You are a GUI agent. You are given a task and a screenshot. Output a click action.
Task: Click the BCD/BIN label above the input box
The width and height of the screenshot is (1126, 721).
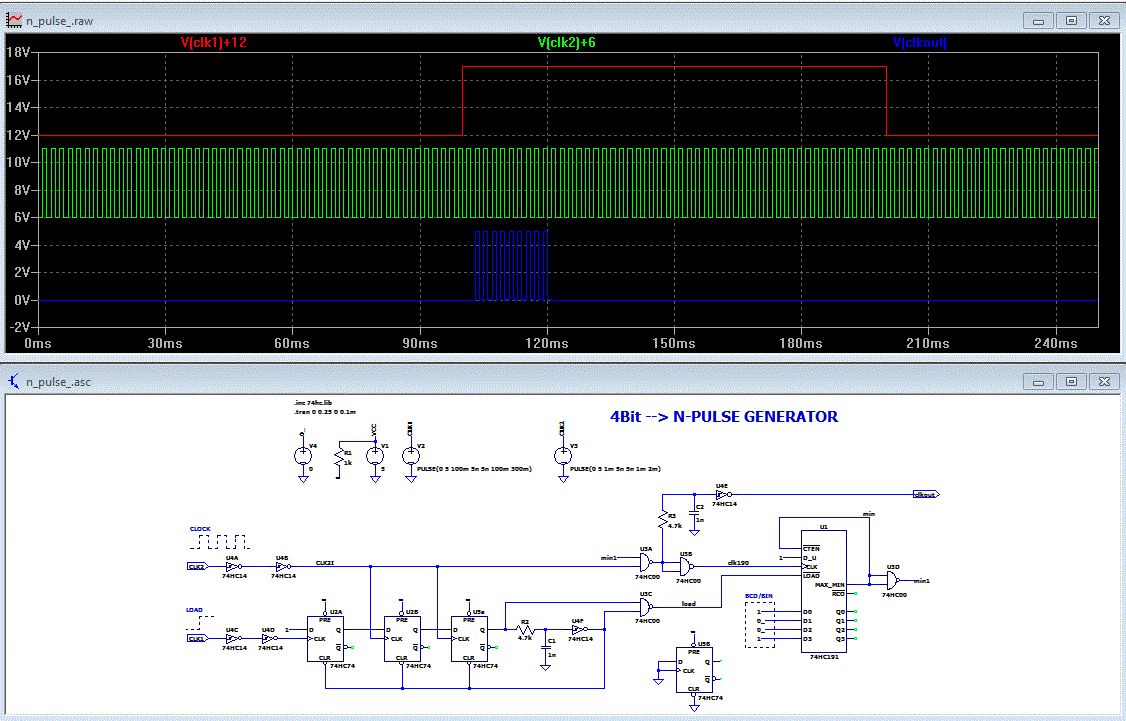coord(759,596)
